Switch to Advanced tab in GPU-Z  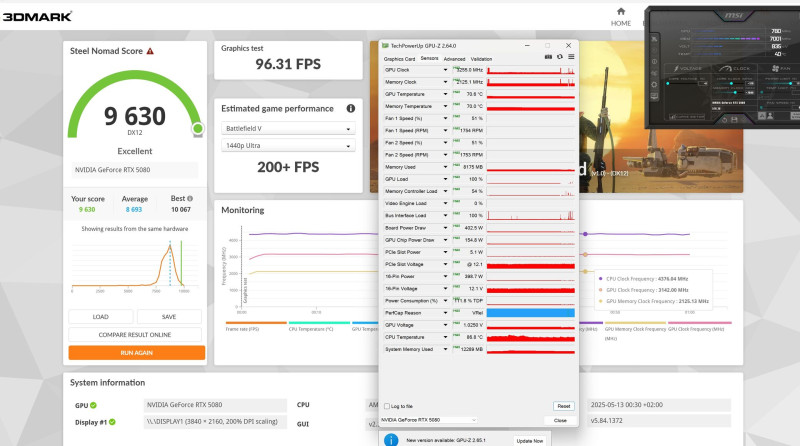454,59
